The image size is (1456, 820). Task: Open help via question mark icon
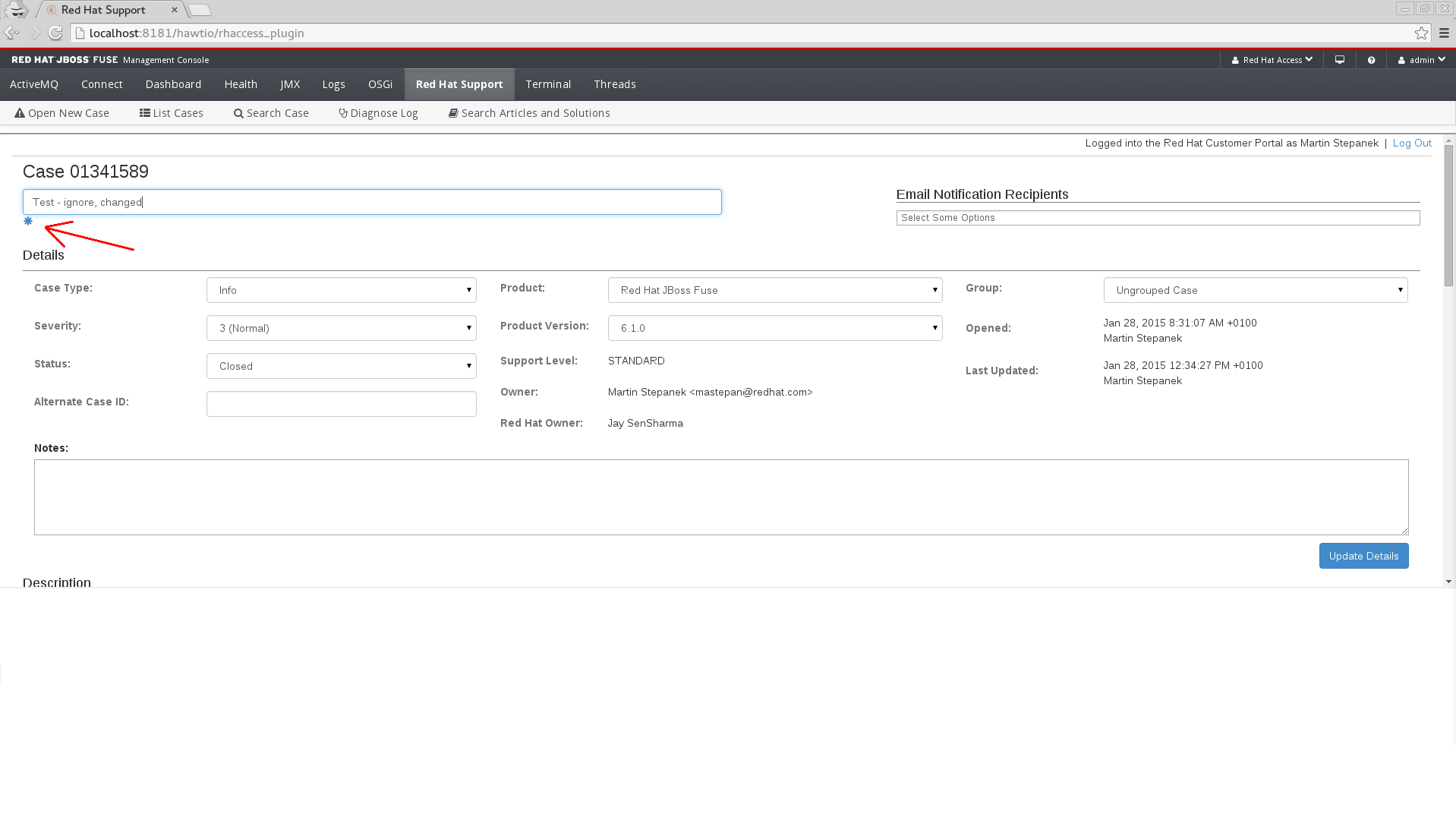pos(1371,60)
